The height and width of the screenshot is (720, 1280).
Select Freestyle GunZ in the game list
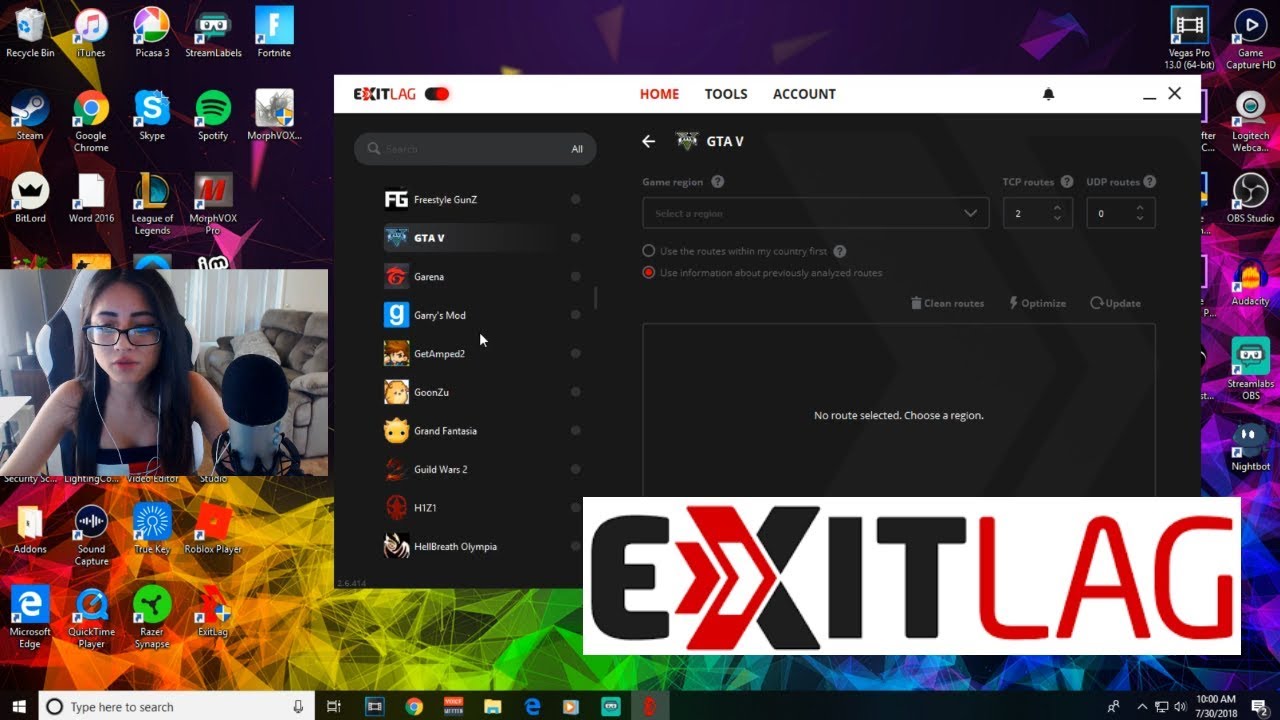(482, 200)
